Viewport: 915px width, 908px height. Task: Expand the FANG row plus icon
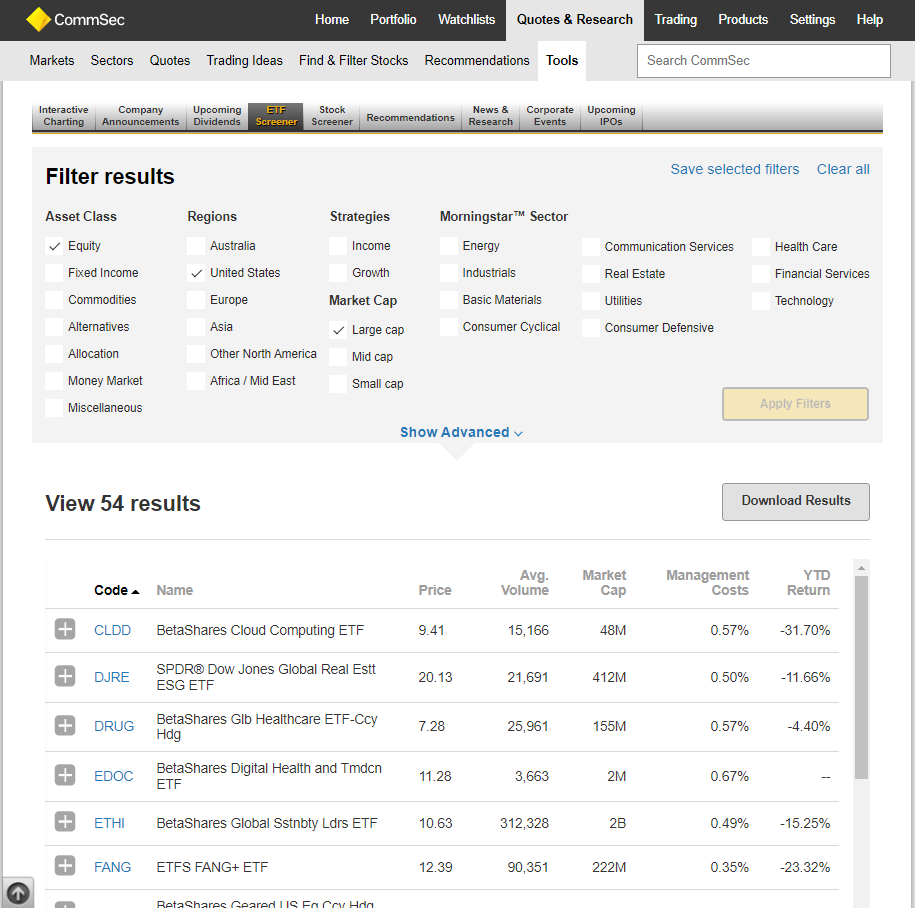[x=65, y=866]
